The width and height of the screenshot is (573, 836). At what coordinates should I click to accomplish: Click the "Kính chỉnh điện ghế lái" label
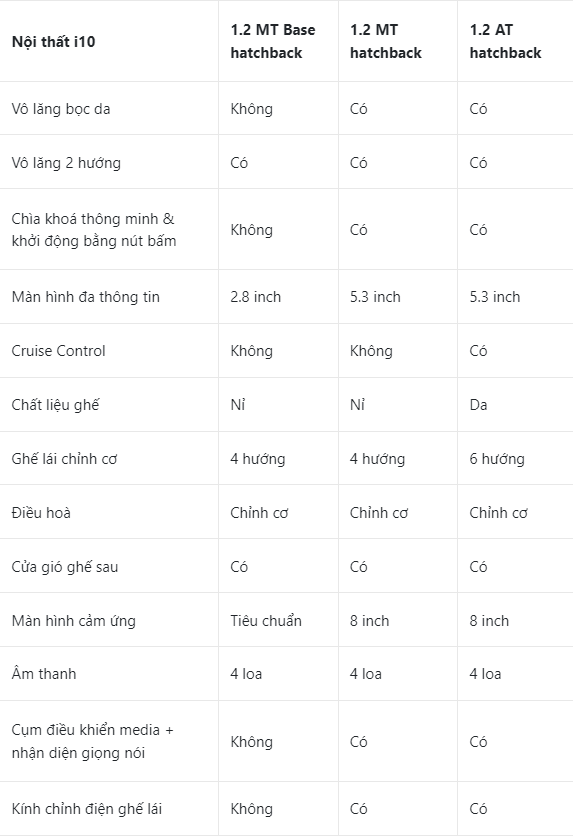(87, 809)
